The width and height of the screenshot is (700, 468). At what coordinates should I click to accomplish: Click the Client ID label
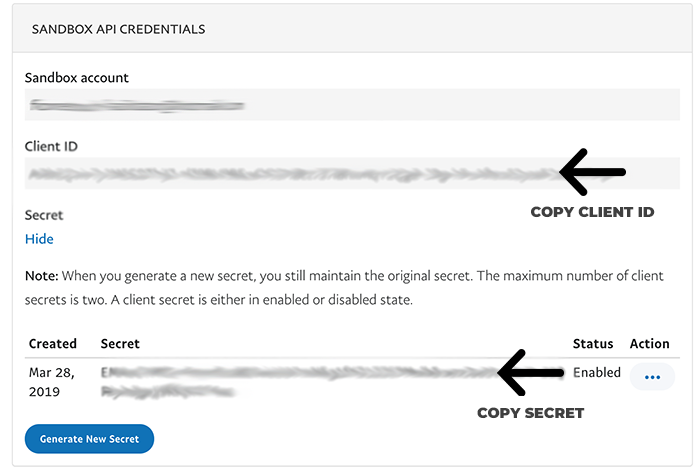(x=51, y=146)
